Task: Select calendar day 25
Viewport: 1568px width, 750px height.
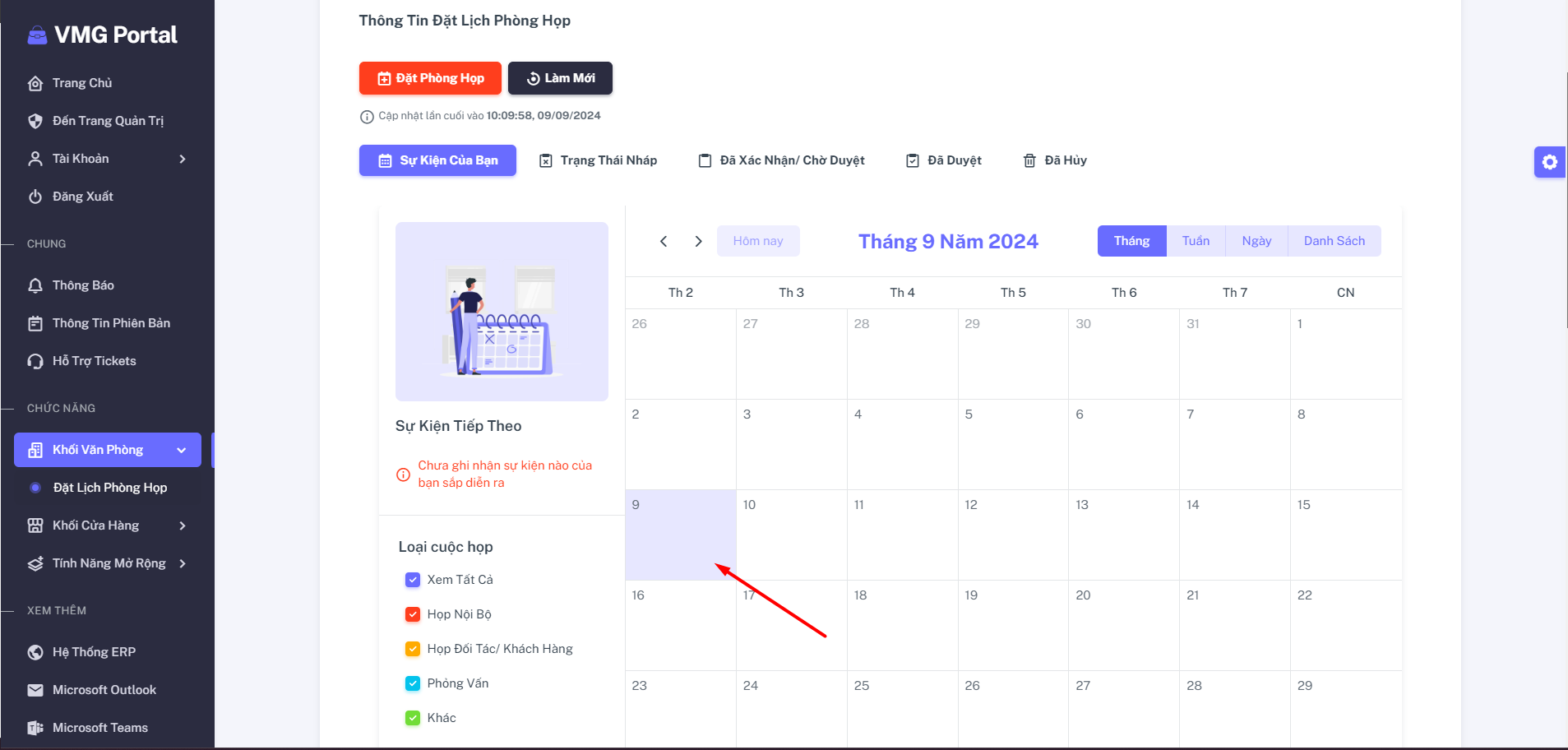Action: [x=903, y=710]
